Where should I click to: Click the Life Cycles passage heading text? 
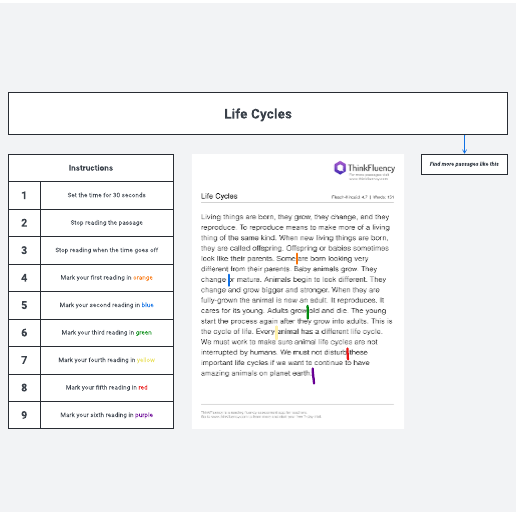pos(219,196)
